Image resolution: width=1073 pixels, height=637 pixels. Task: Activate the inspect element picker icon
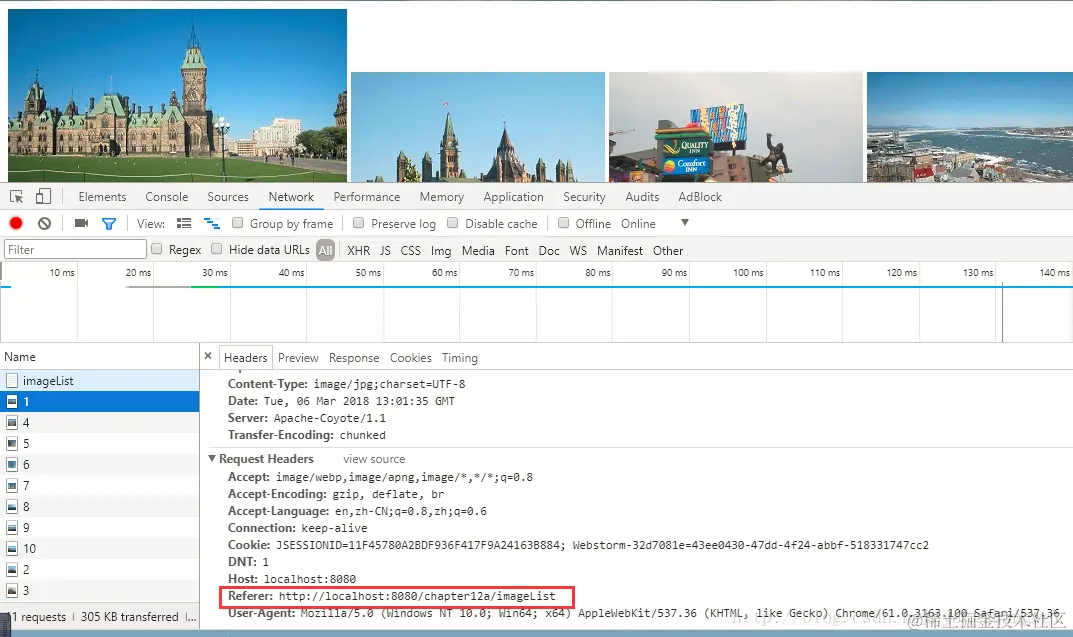pos(16,197)
